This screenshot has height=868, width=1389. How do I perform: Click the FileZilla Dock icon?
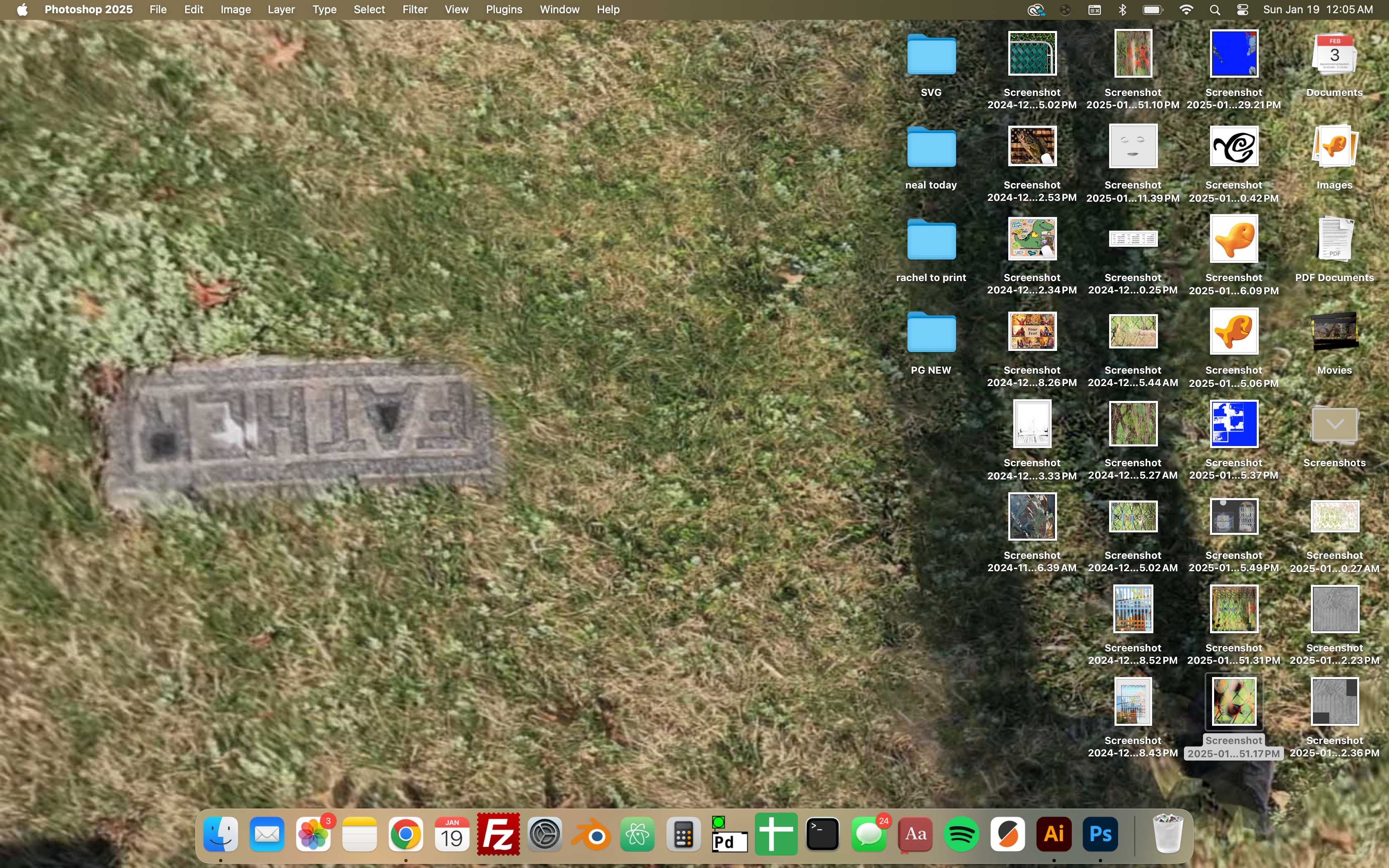pyautogui.click(x=498, y=834)
